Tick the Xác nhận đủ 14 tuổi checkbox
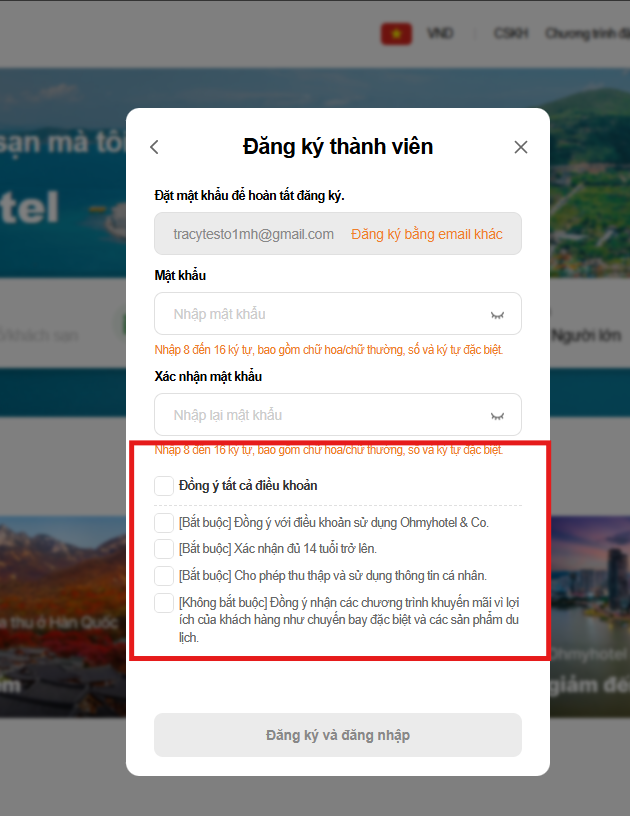This screenshot has height=816, width=630. pyautogui.click(x=164, y=549)
